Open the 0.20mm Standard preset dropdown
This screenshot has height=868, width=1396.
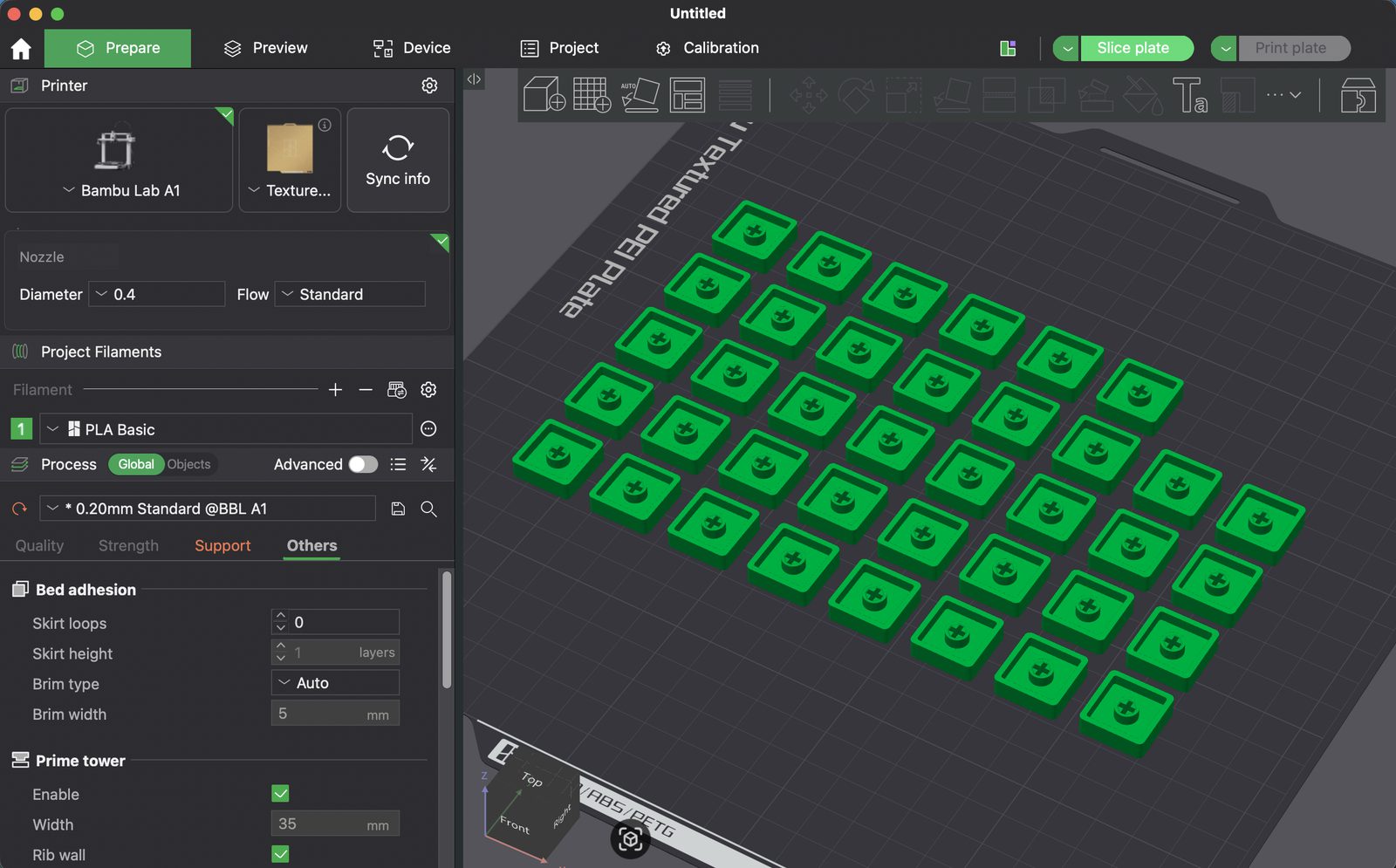coord(208,509)
